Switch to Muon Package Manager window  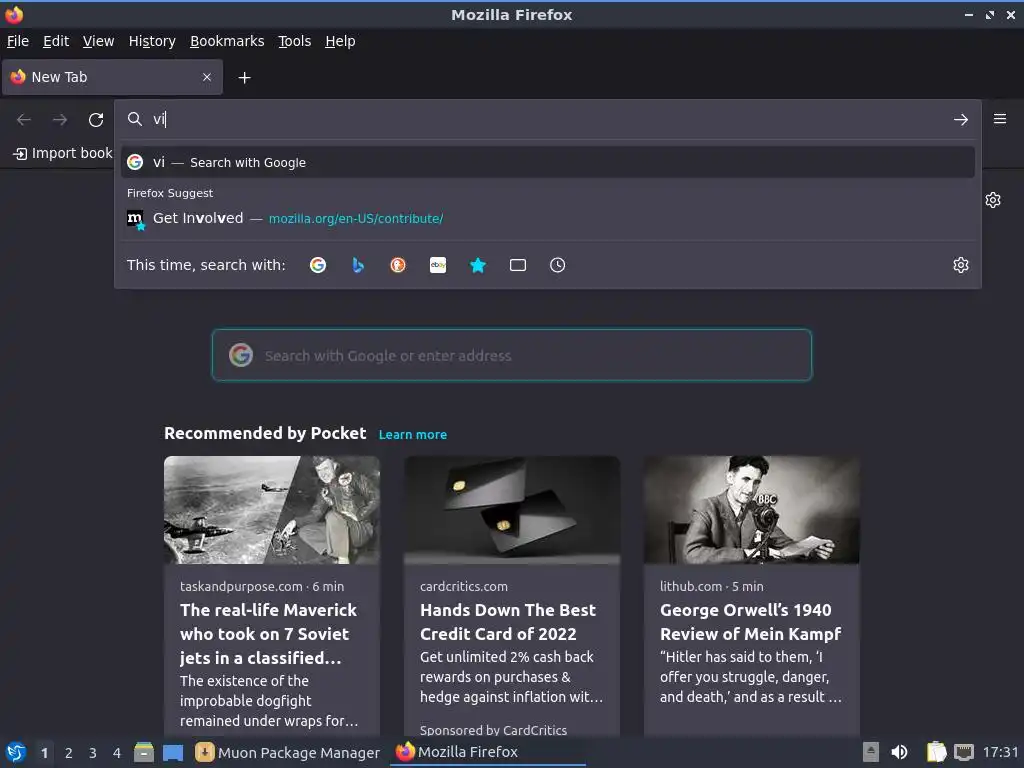pos(287,752)
